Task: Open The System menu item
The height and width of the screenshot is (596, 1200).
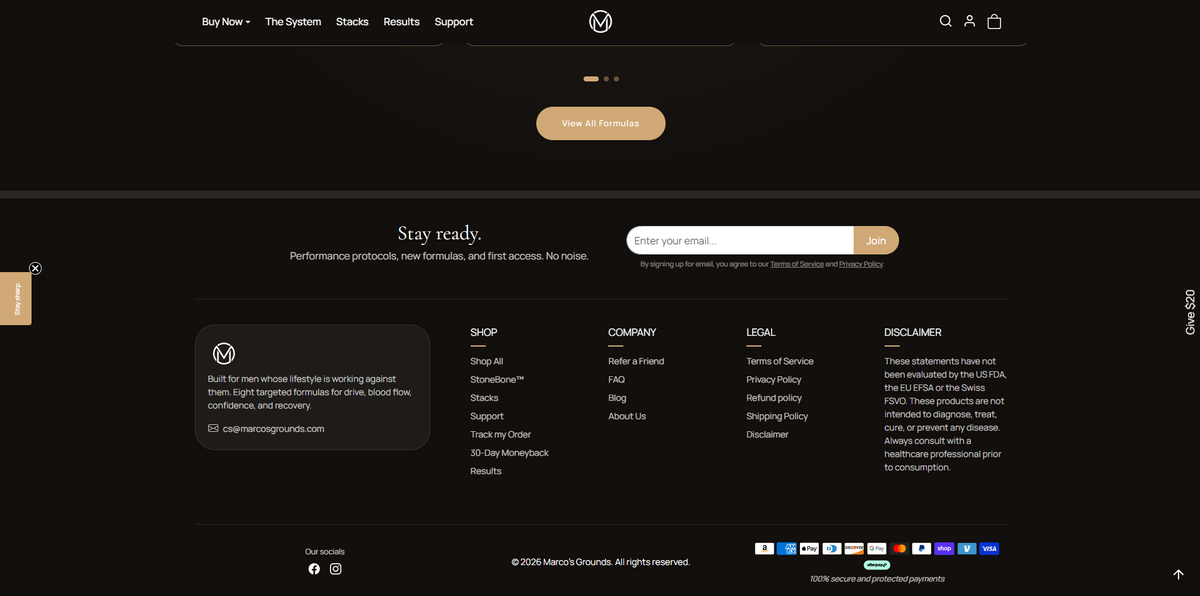Action: [x=293, y=21]
